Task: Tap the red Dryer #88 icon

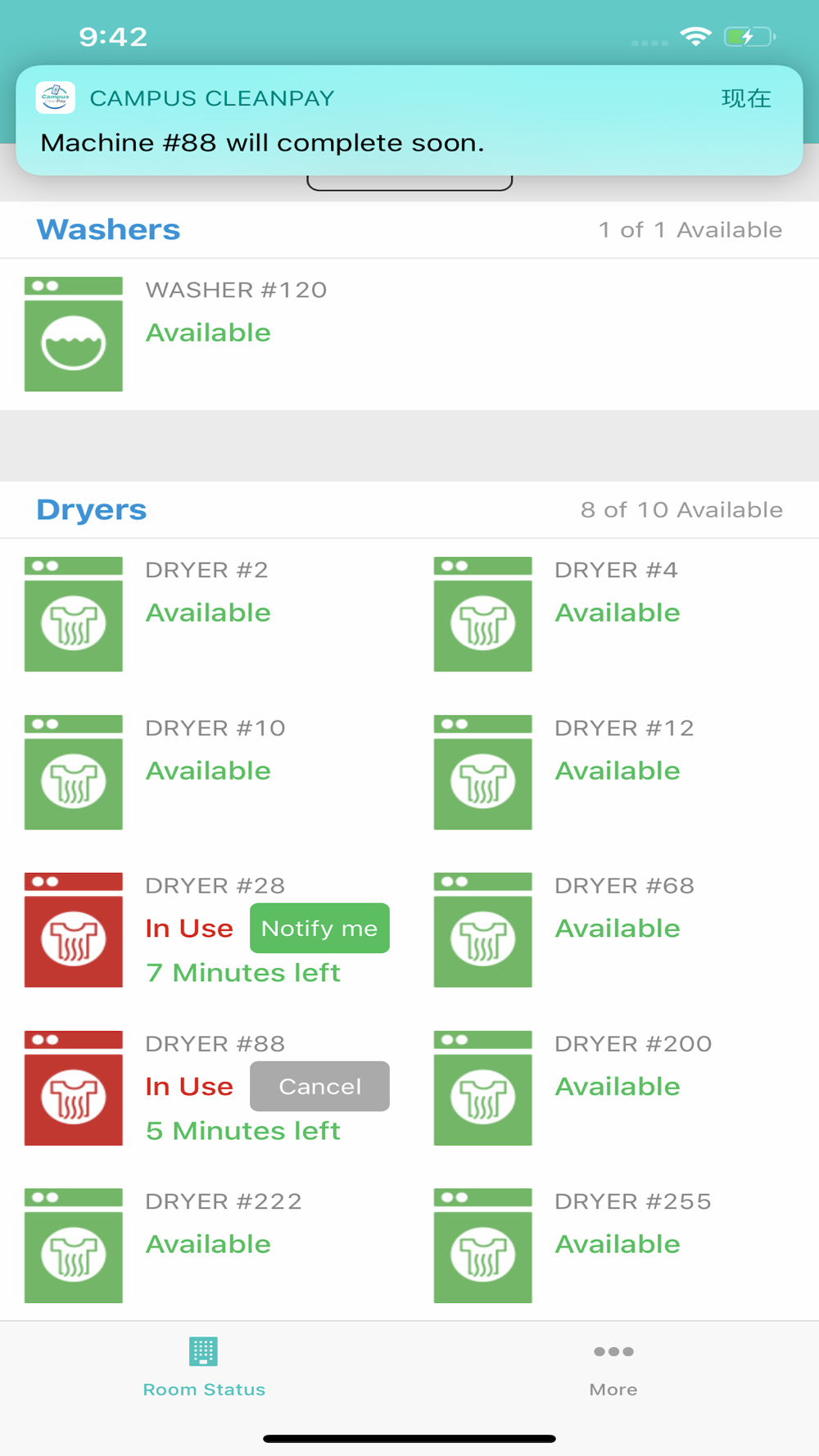Action: (74, 1088)
